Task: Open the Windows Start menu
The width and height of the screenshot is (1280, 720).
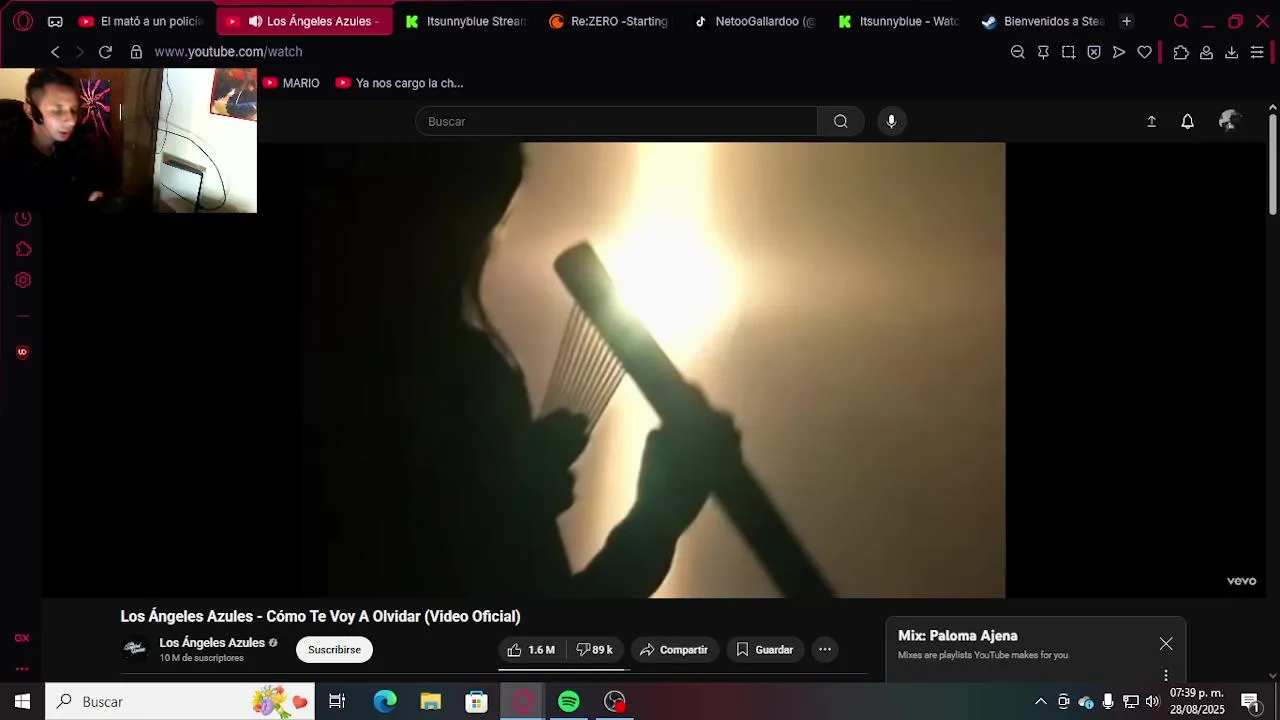Action: click(22, 702)
